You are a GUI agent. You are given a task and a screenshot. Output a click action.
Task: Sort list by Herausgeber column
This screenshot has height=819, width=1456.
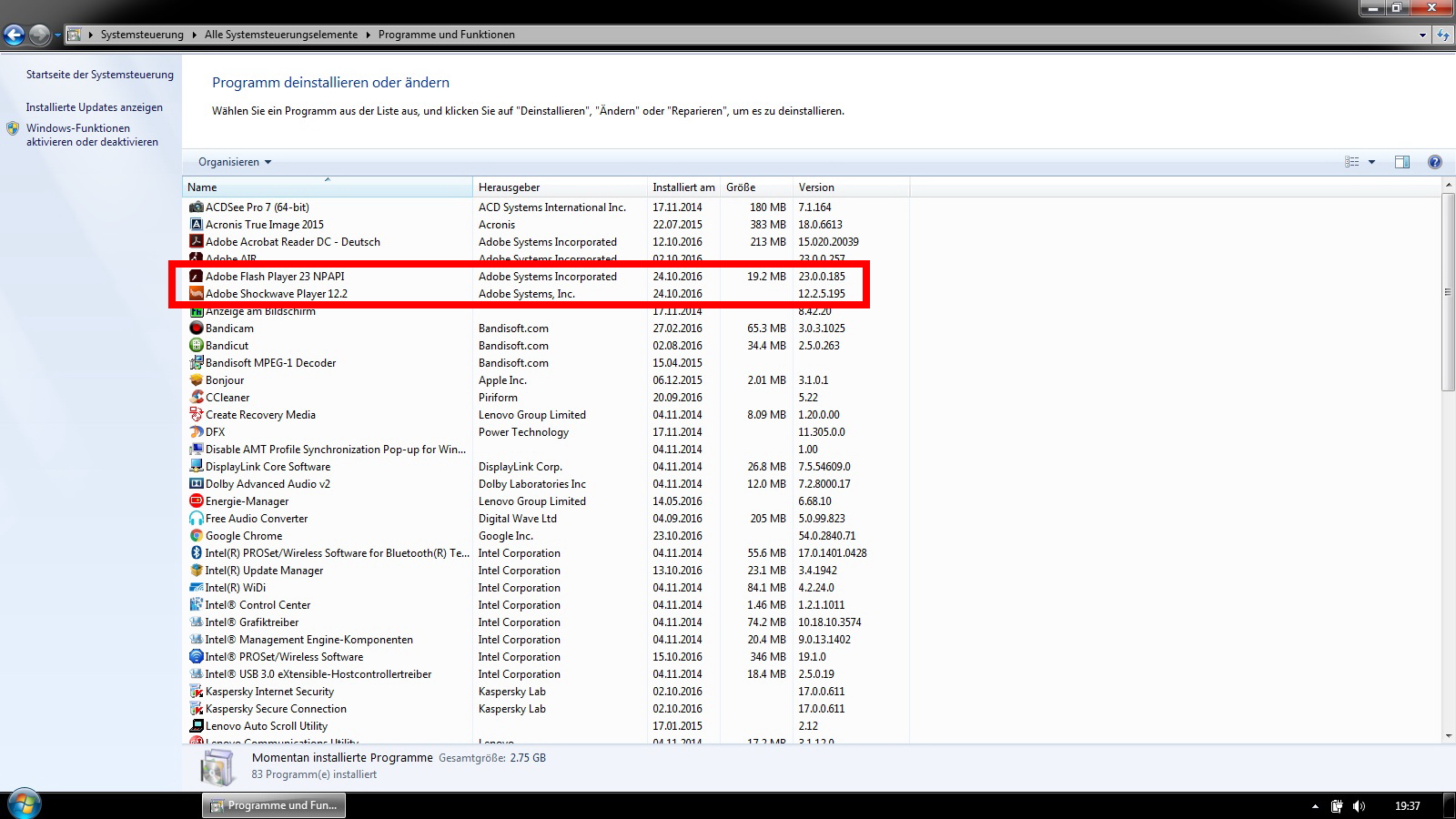[510, 187]
